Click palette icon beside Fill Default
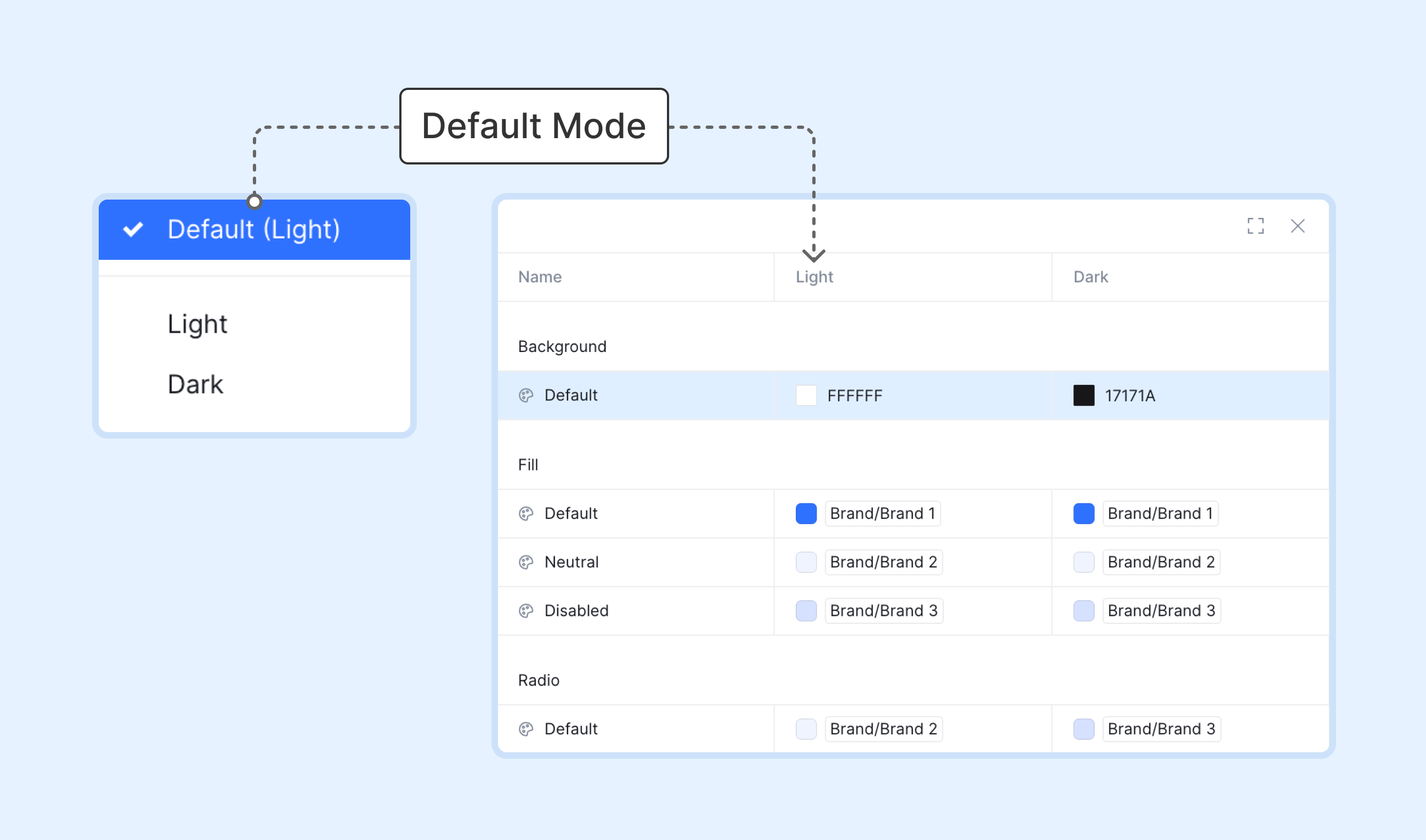This screenshot has height=840, width=1426. (x=526, y=513)
